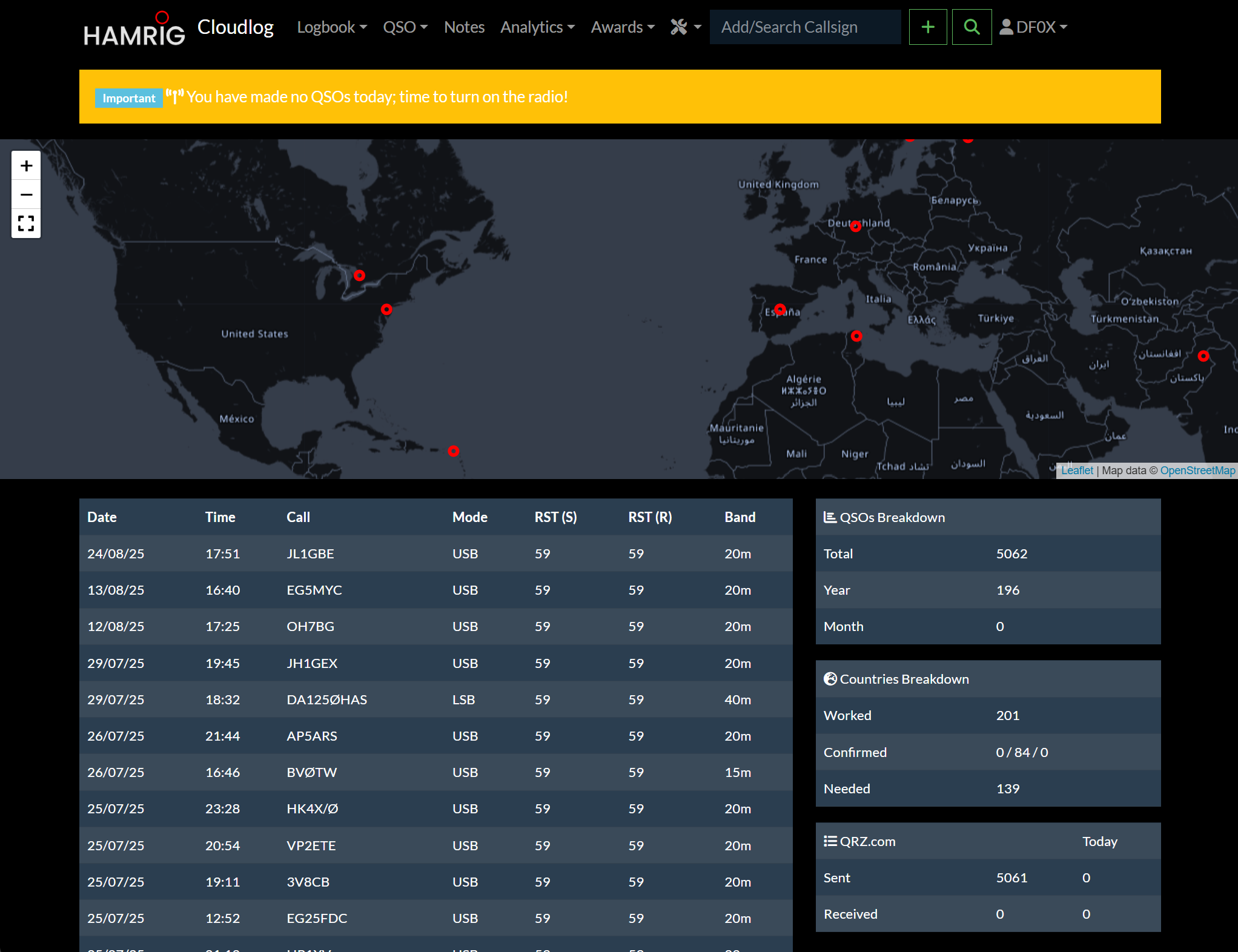Viewport: 1238px width, 952px height.
Task: Expand the Logbook dropdown menu
Action: tap(332, 27)
